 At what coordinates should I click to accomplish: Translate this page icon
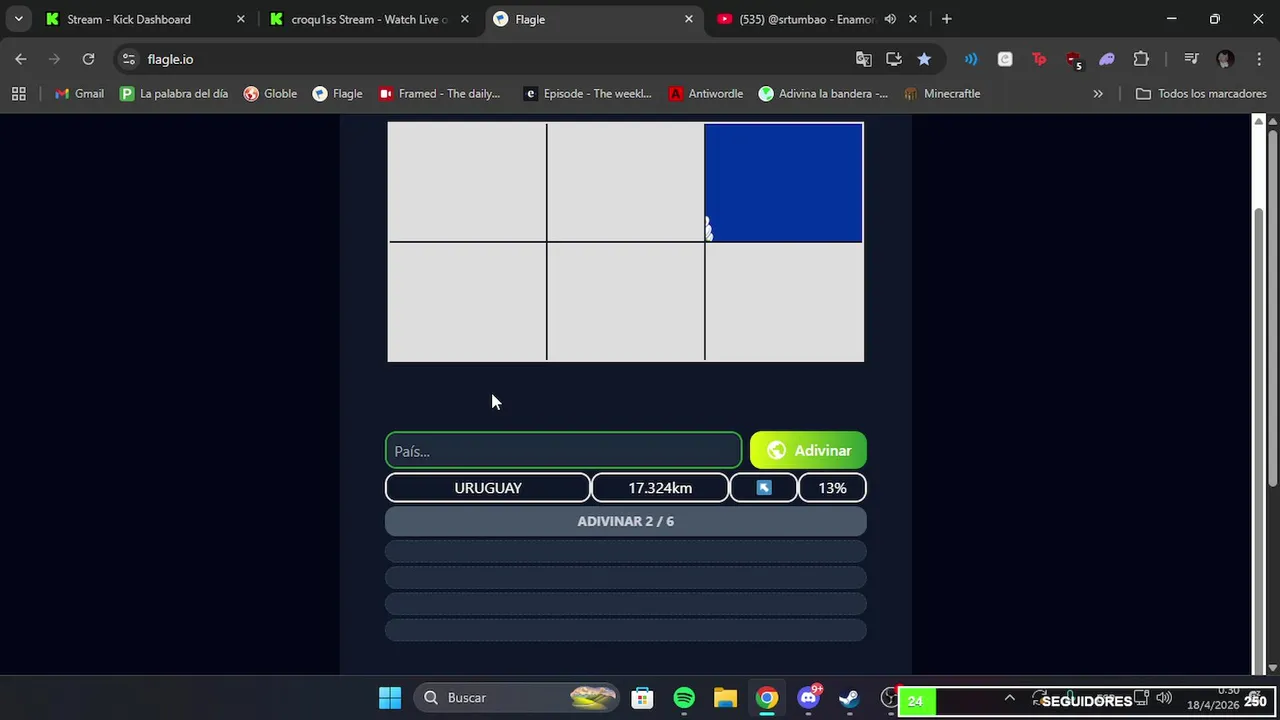864,59
